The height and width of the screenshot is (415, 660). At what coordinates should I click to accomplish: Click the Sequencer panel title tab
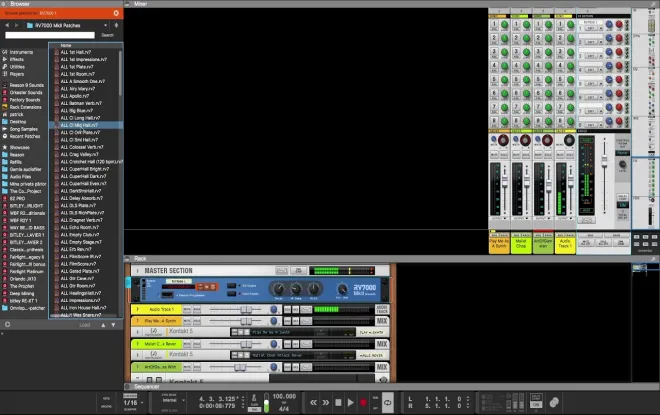coord(146,387)
